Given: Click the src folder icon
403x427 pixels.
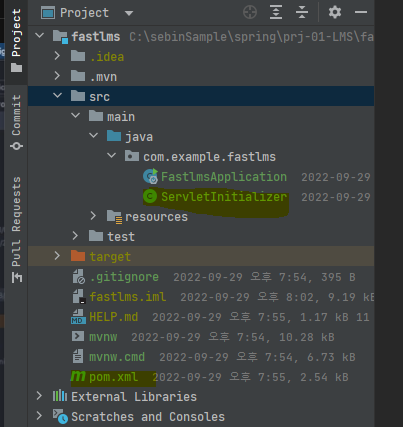Looking at the screenshot, I should coord(78,96).
